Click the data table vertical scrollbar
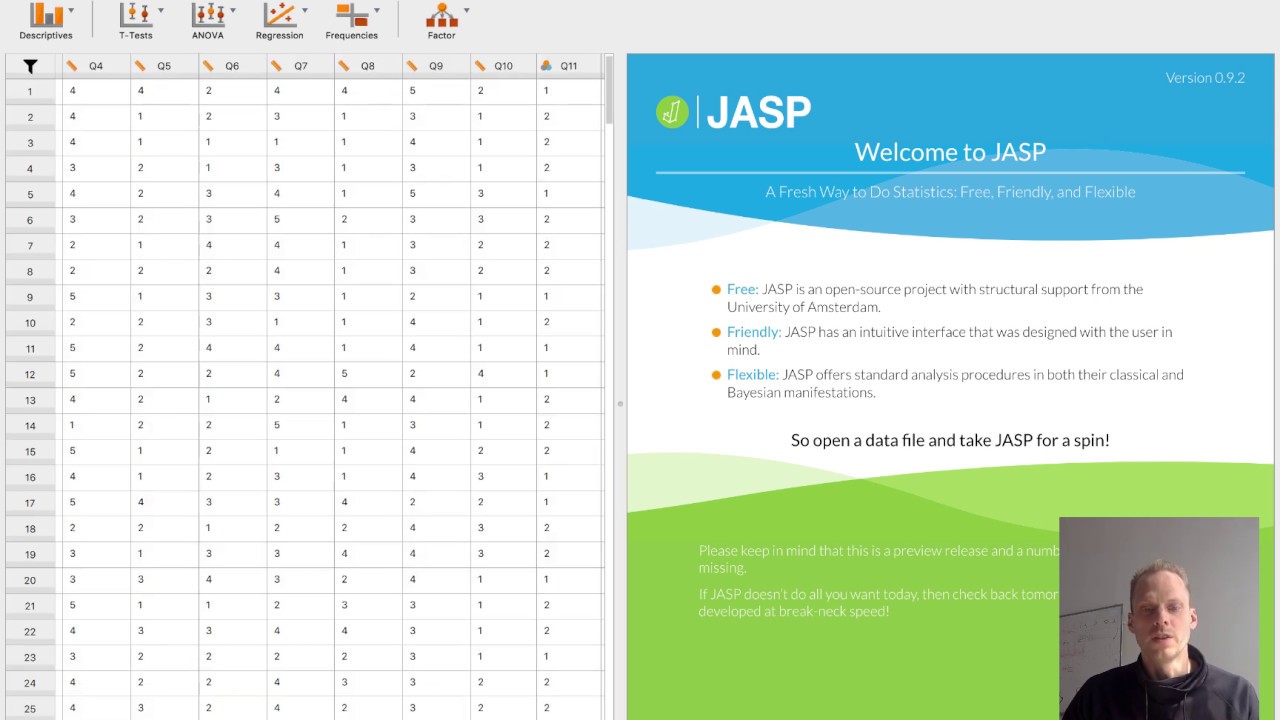 tap(609, 90)
